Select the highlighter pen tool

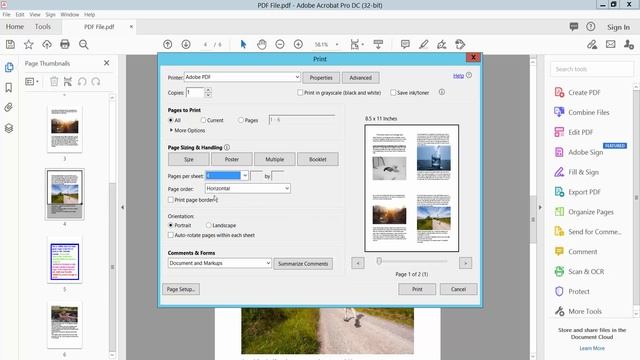coord(424,44)
